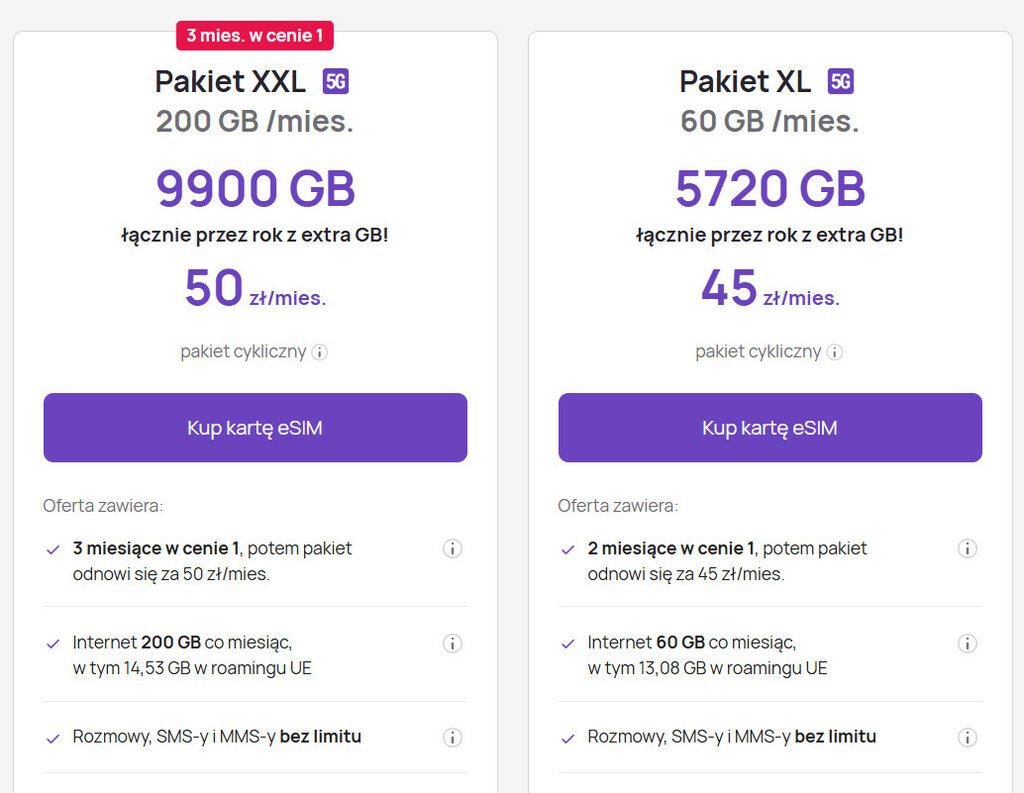Show info about XXL Internet 200 GB
Image resolution: width=1024 pixels, height=793 pixels.
tap(452, 643)
